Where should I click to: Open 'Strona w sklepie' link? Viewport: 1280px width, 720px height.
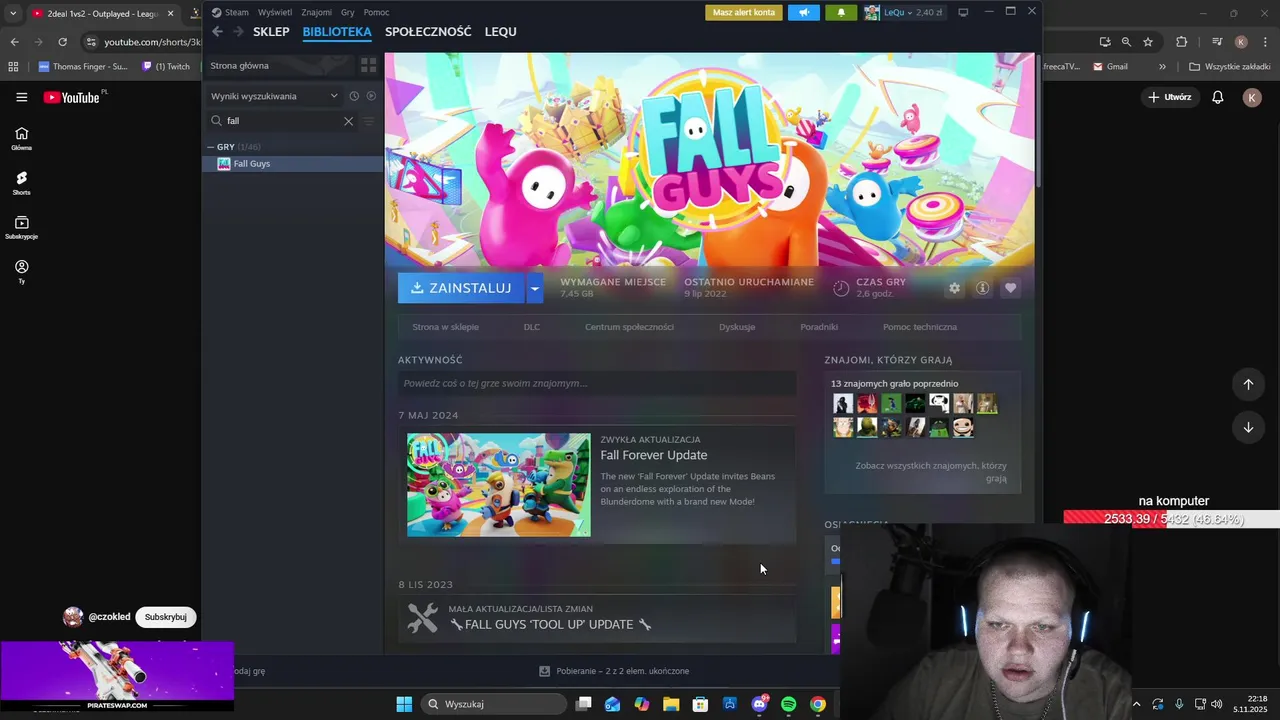click(x=445, y=327)
